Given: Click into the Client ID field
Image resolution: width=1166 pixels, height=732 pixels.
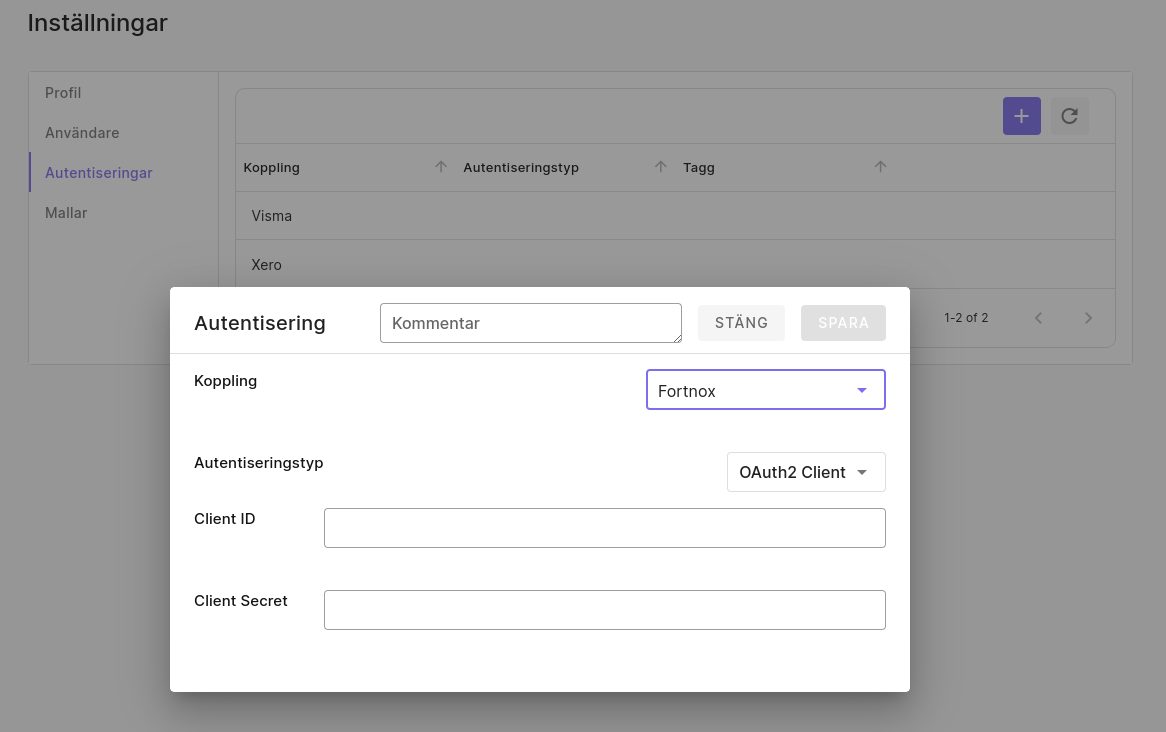Looking at the screenshot, I should [x=605, y=528].
